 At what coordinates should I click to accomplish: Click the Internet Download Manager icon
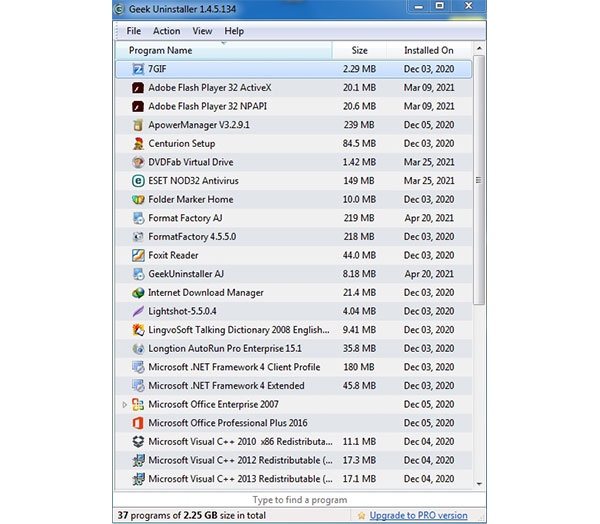[x=138, y=293]
